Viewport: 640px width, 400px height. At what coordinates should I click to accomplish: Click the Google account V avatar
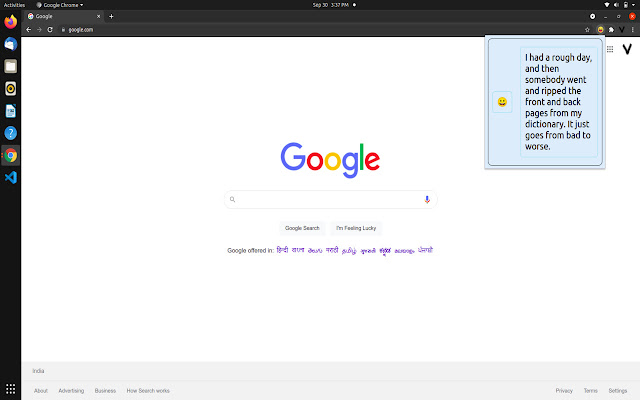pyautogui.click(x=627, y=49)
